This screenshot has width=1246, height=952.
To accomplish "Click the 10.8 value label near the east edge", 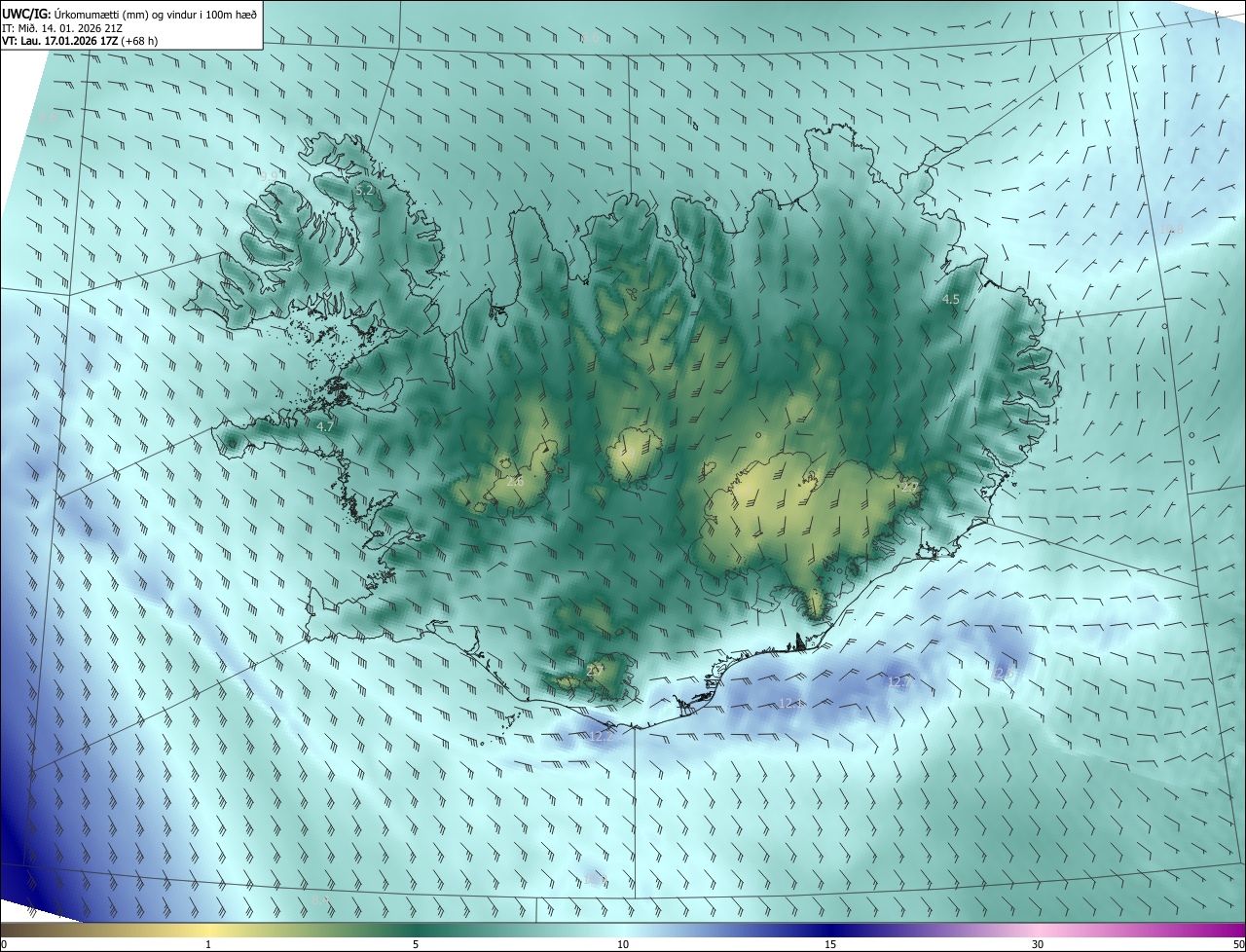I will 1171,229.
